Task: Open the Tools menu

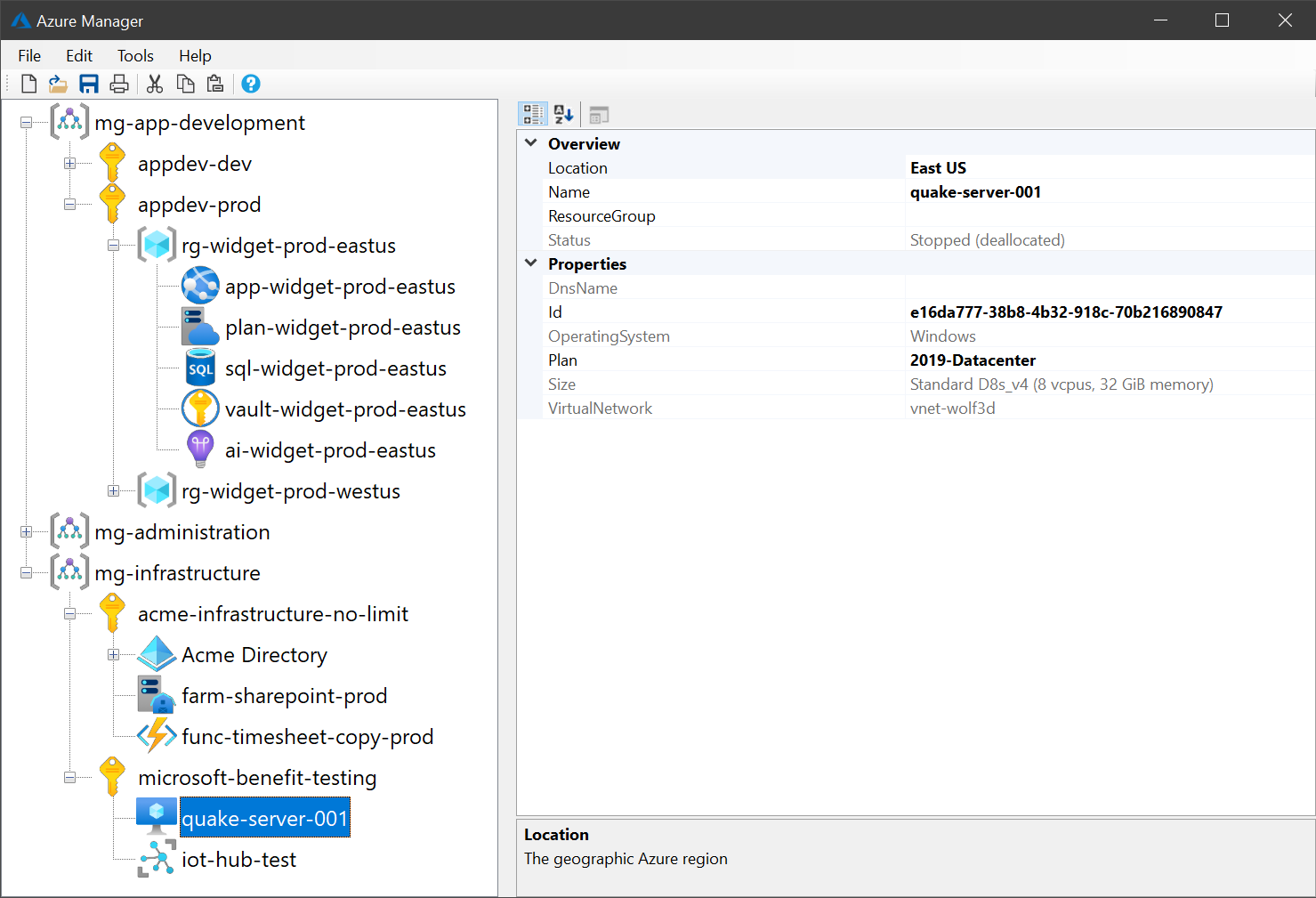Action: tap(135, 55)
